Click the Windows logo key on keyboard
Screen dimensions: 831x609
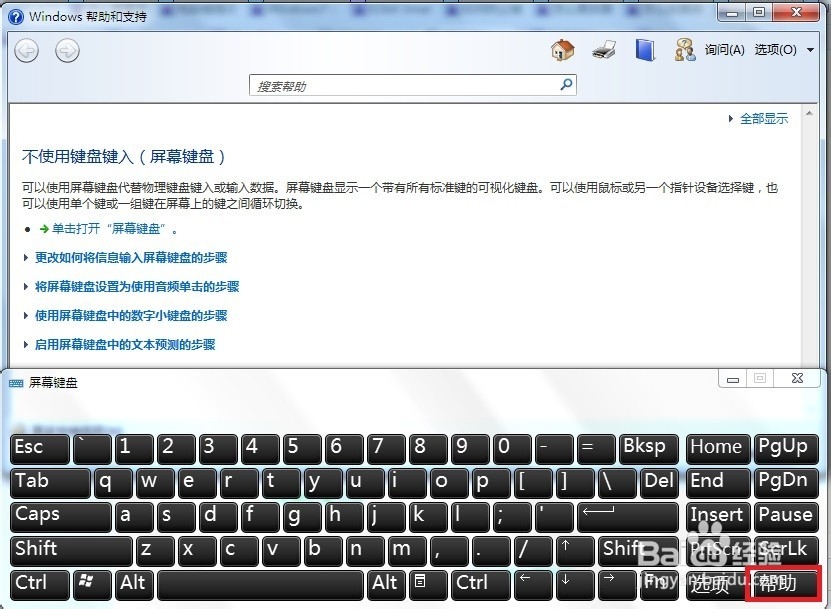point(93,585)
